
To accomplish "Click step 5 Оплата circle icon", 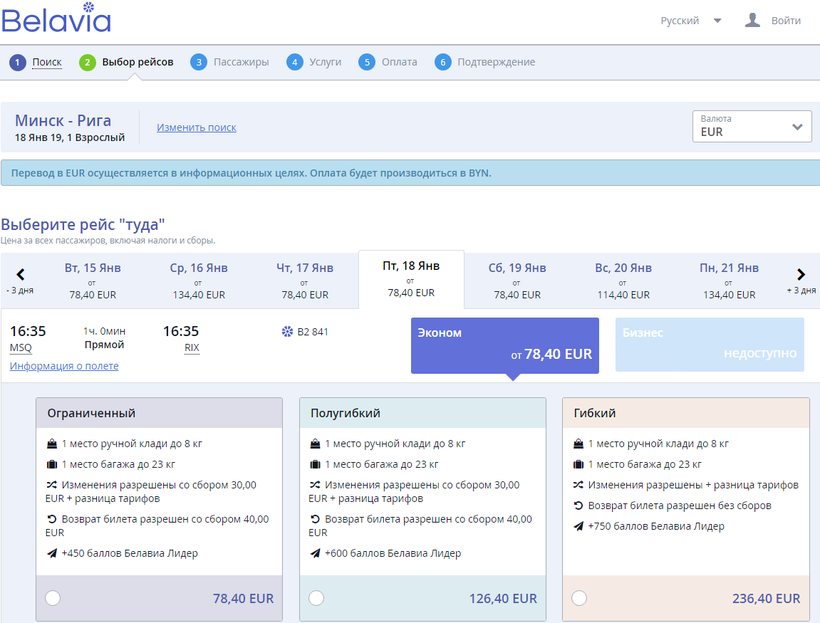I will click(x=367, y=62).
